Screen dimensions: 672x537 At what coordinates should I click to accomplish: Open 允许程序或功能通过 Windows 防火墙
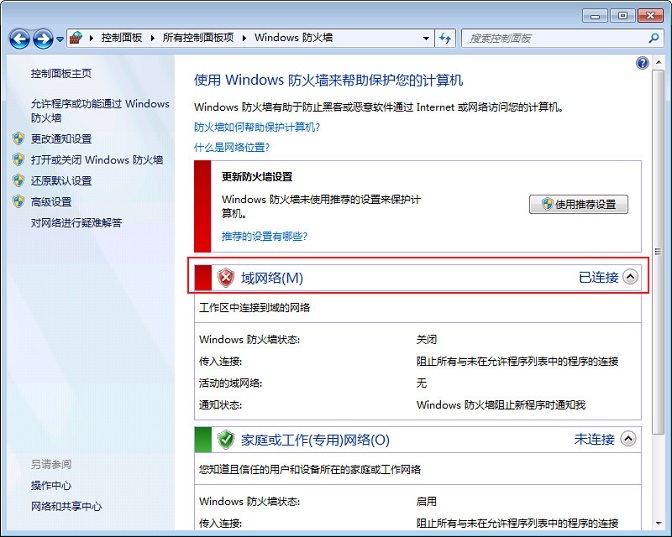tap(100, 110)
